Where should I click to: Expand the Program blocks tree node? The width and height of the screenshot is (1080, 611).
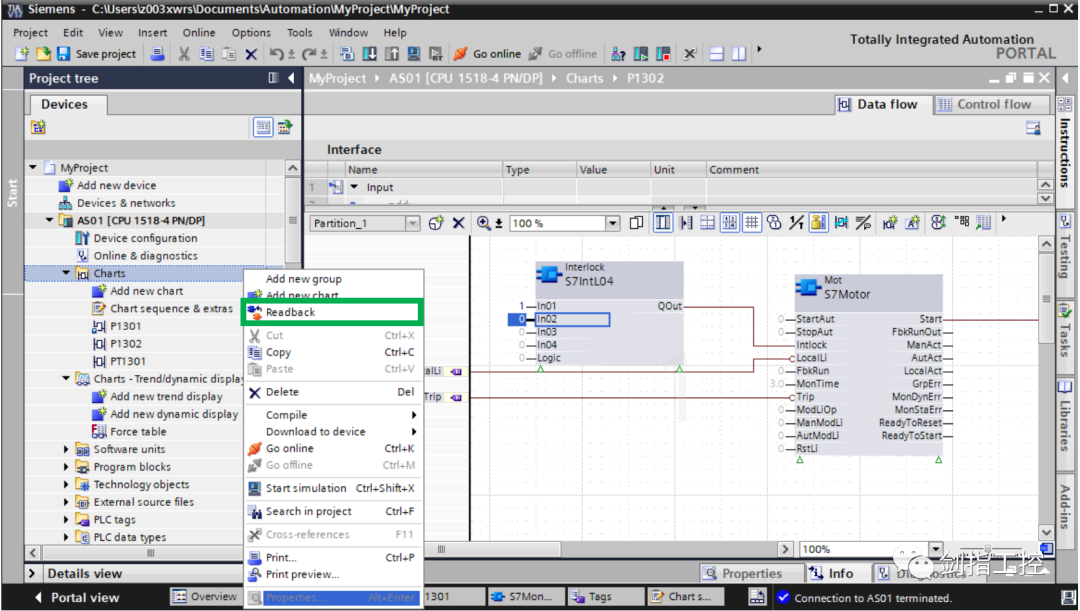[x=67, y=467]
